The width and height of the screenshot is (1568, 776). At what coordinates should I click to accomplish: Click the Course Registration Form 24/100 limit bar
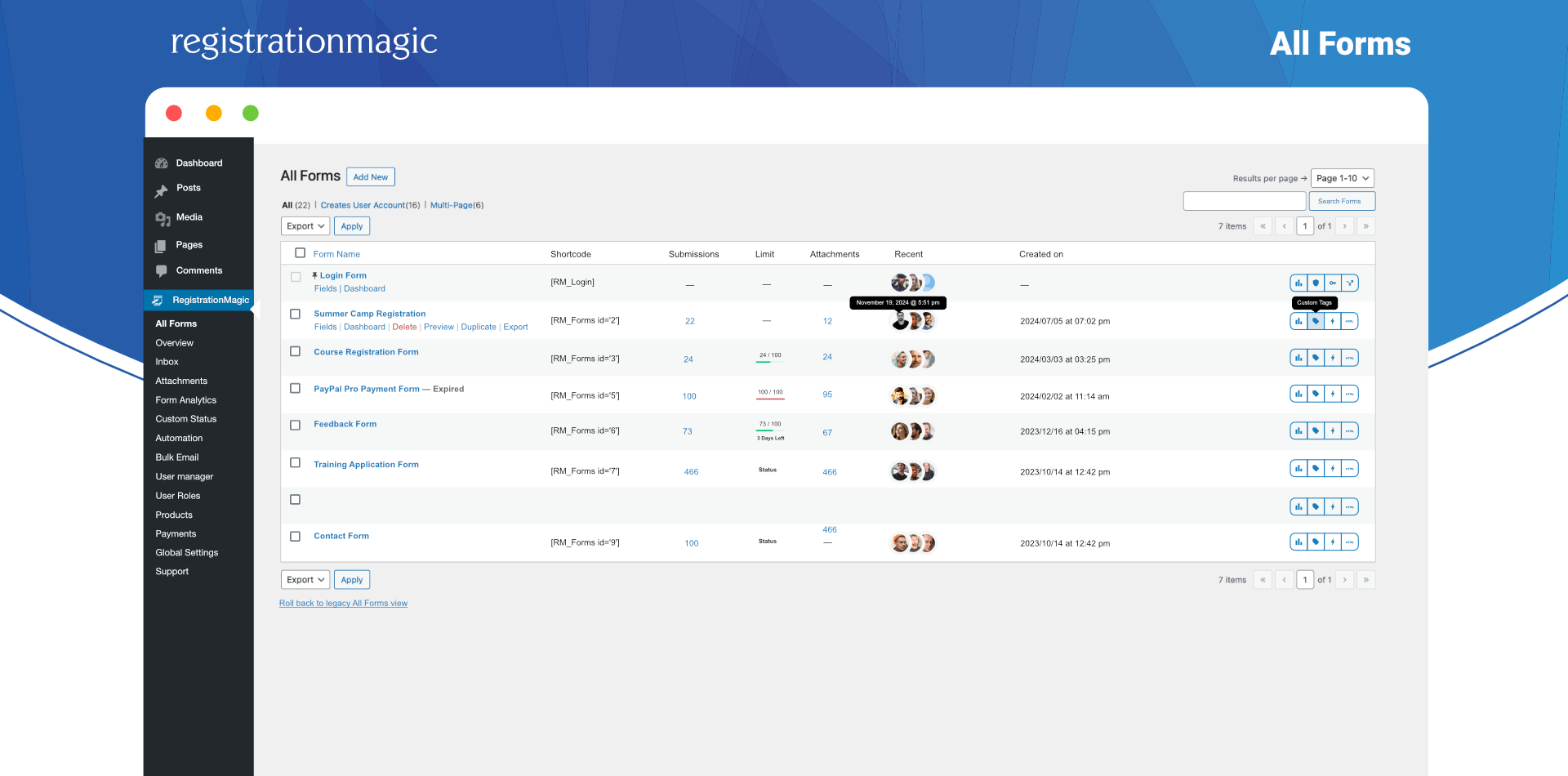[x=770, y=358]
